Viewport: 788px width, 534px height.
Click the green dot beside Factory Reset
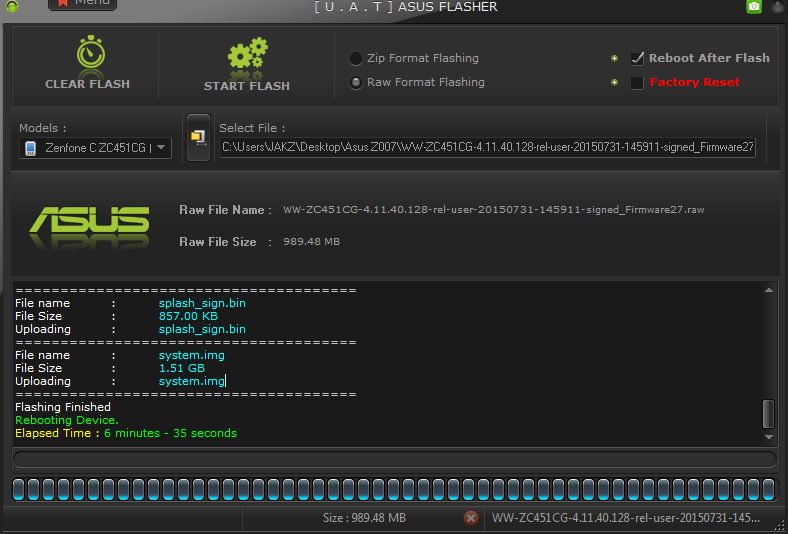click(614, 82)
